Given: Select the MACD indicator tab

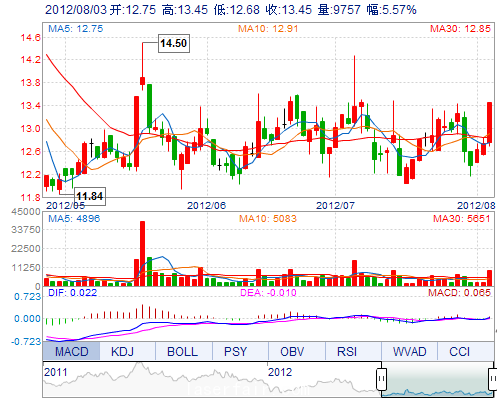Looking at the screenshot, I should point(71,351).
